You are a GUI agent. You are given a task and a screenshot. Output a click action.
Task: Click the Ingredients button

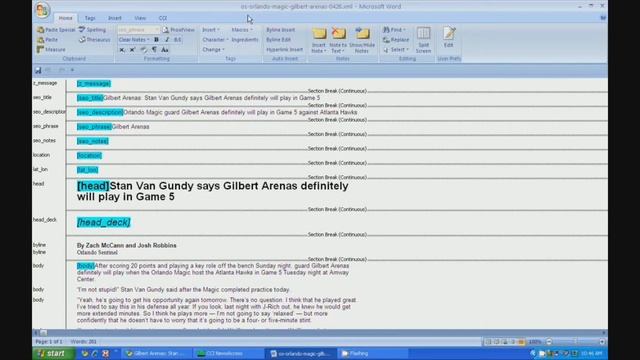[245, 40]
